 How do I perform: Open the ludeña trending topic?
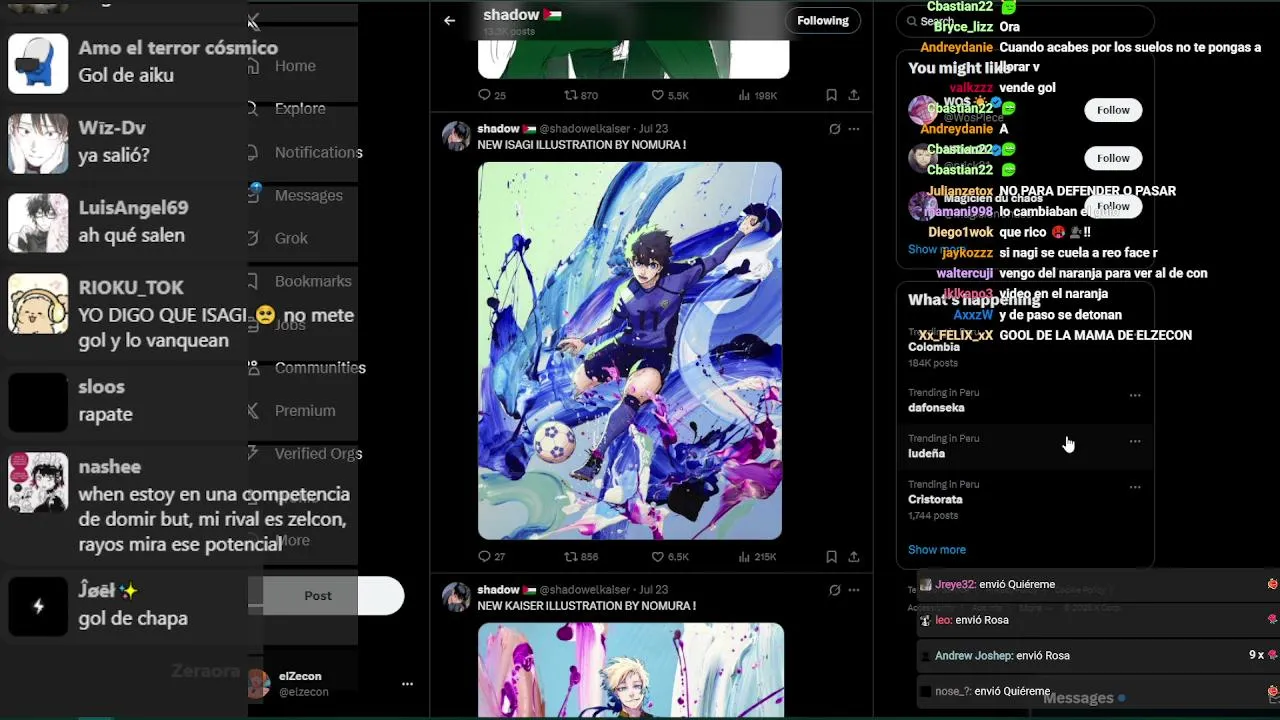tap(1025, 446)
